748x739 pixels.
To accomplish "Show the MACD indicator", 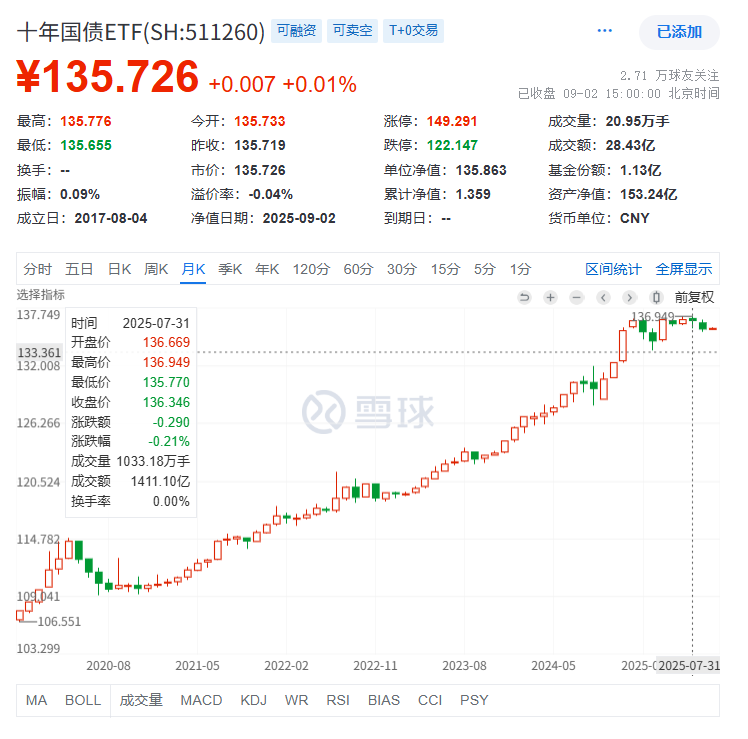I will (x=201, y=700).
